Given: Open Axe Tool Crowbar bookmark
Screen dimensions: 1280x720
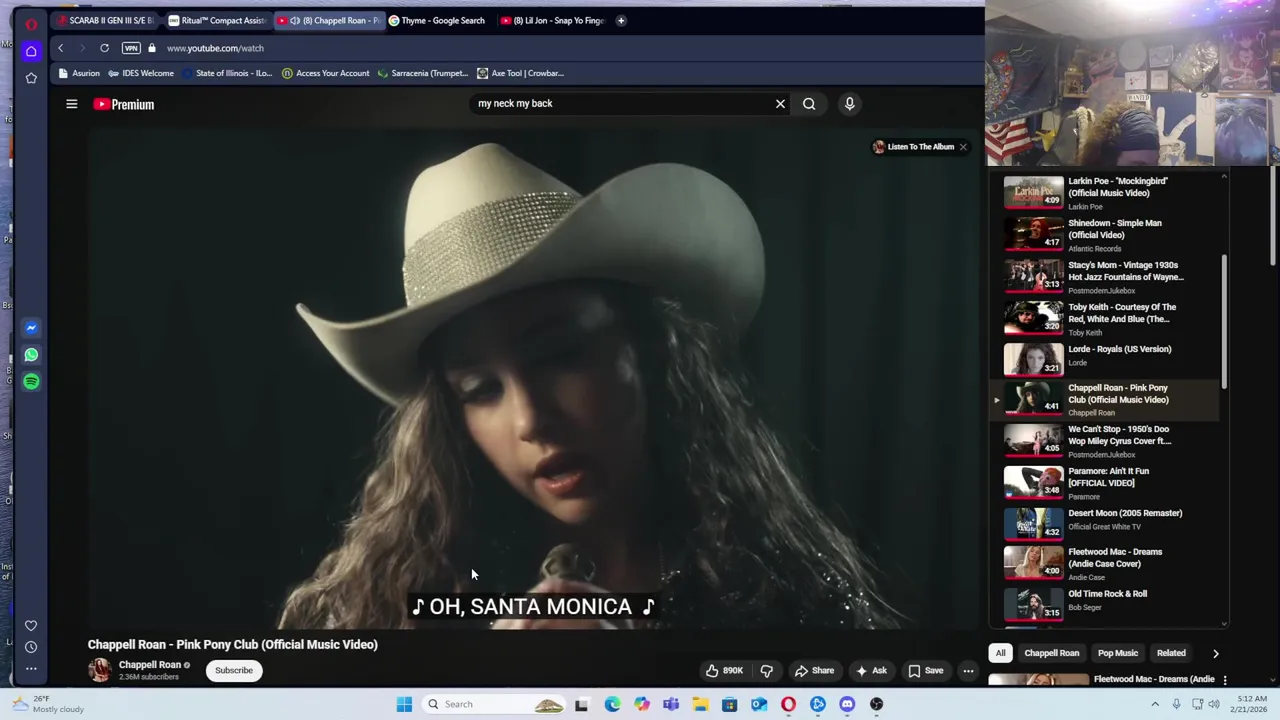Looking at the screenshot, I should pyautogui.click(x=520, y=73).
